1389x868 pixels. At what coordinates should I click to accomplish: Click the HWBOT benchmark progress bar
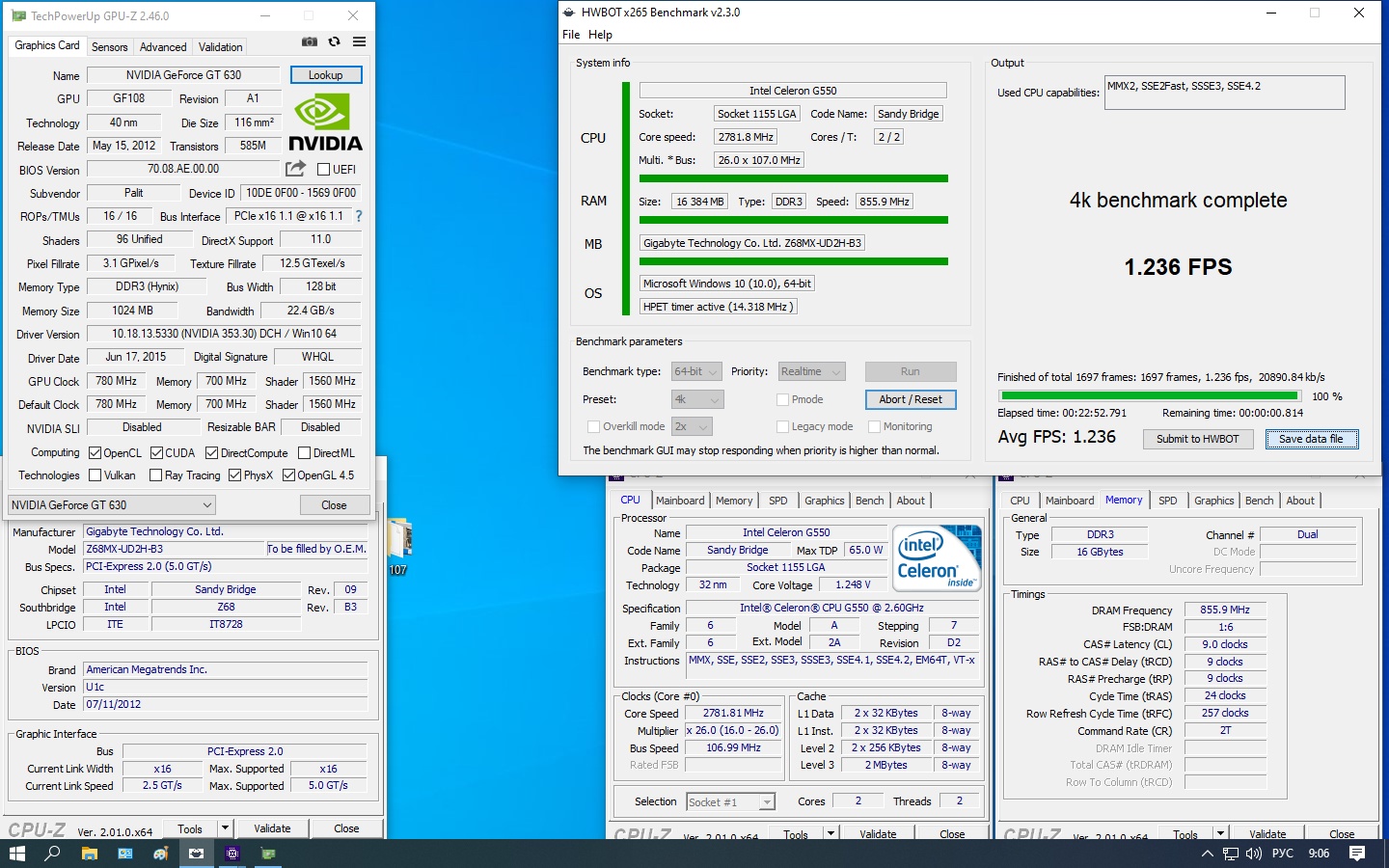pyautogui.click(x=1150, y=395)
